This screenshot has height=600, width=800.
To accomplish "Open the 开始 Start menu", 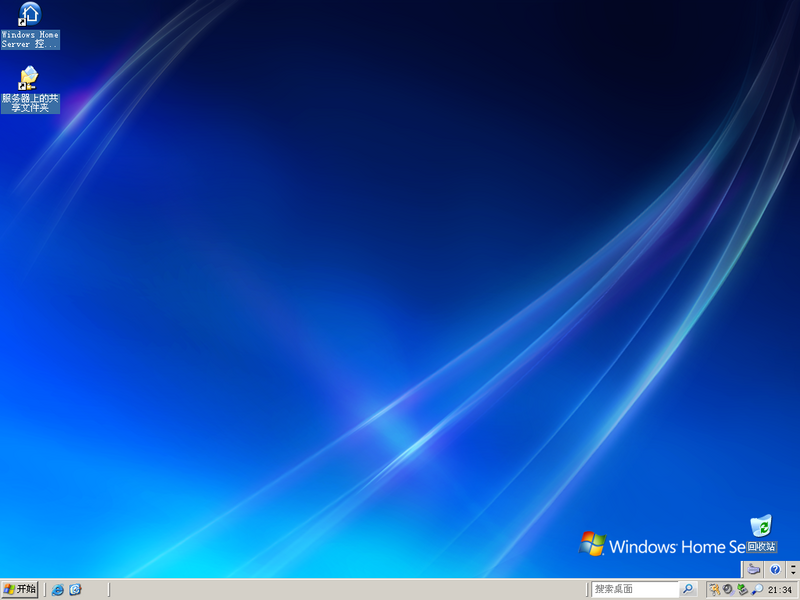I will click(x=22, y=589).
